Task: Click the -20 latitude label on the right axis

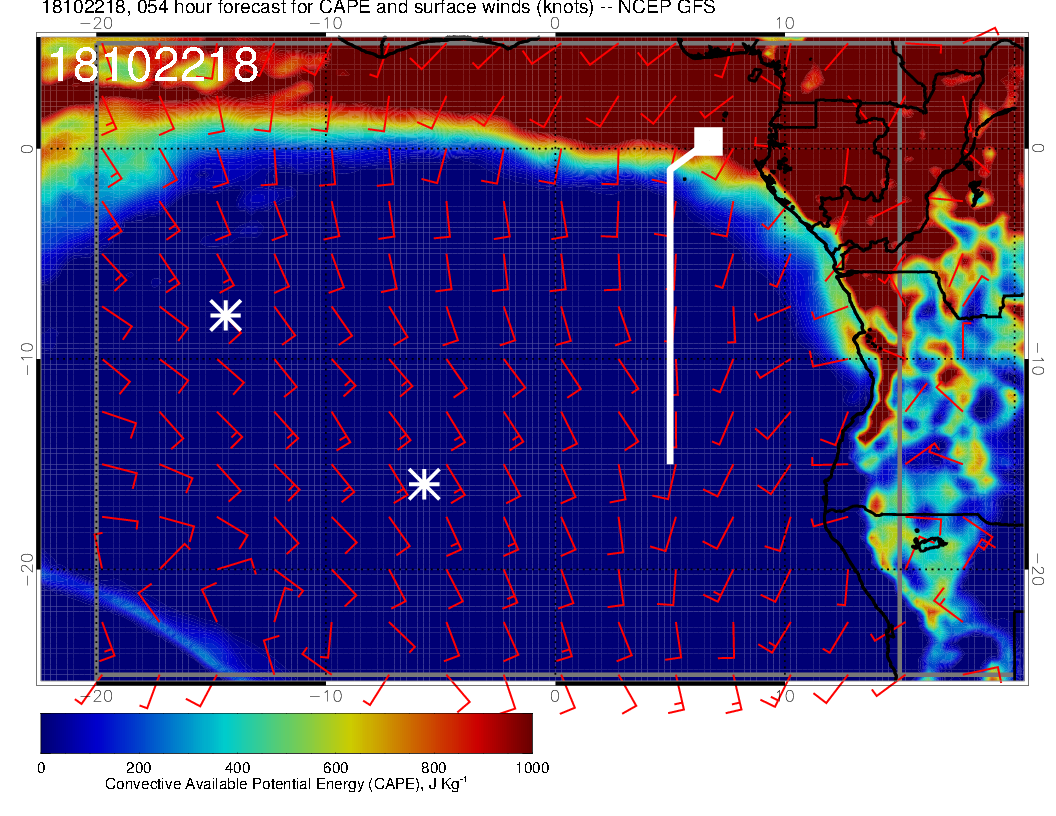Action: point(1040,570)
